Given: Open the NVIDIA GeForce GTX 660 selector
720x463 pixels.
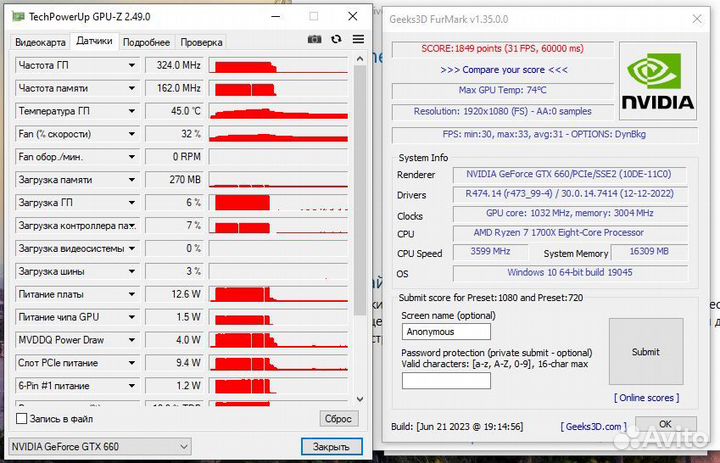Looking at the screenshot, I should click(x=100, y=446).
